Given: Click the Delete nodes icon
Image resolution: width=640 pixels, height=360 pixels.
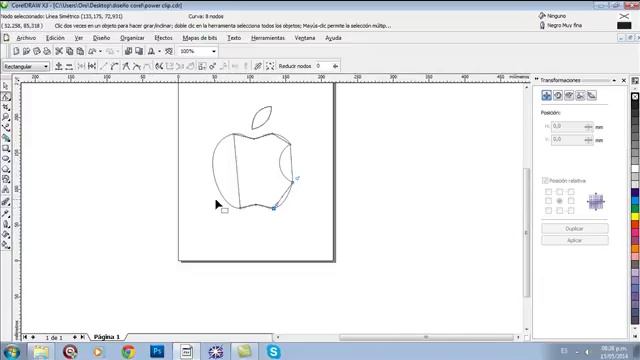Looking at the screenshot, I should point(69,66).
